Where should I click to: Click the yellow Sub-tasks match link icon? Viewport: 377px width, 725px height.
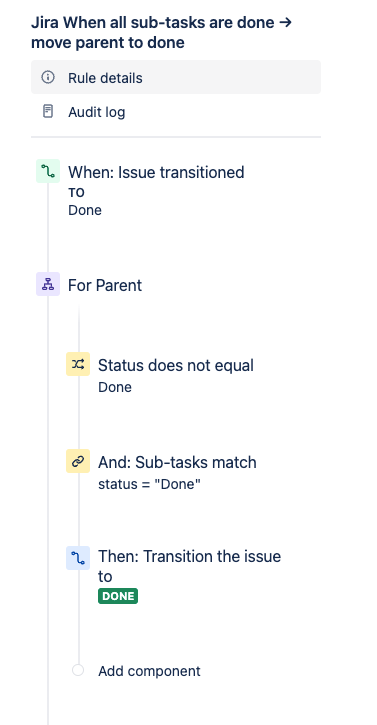(78, 461)
